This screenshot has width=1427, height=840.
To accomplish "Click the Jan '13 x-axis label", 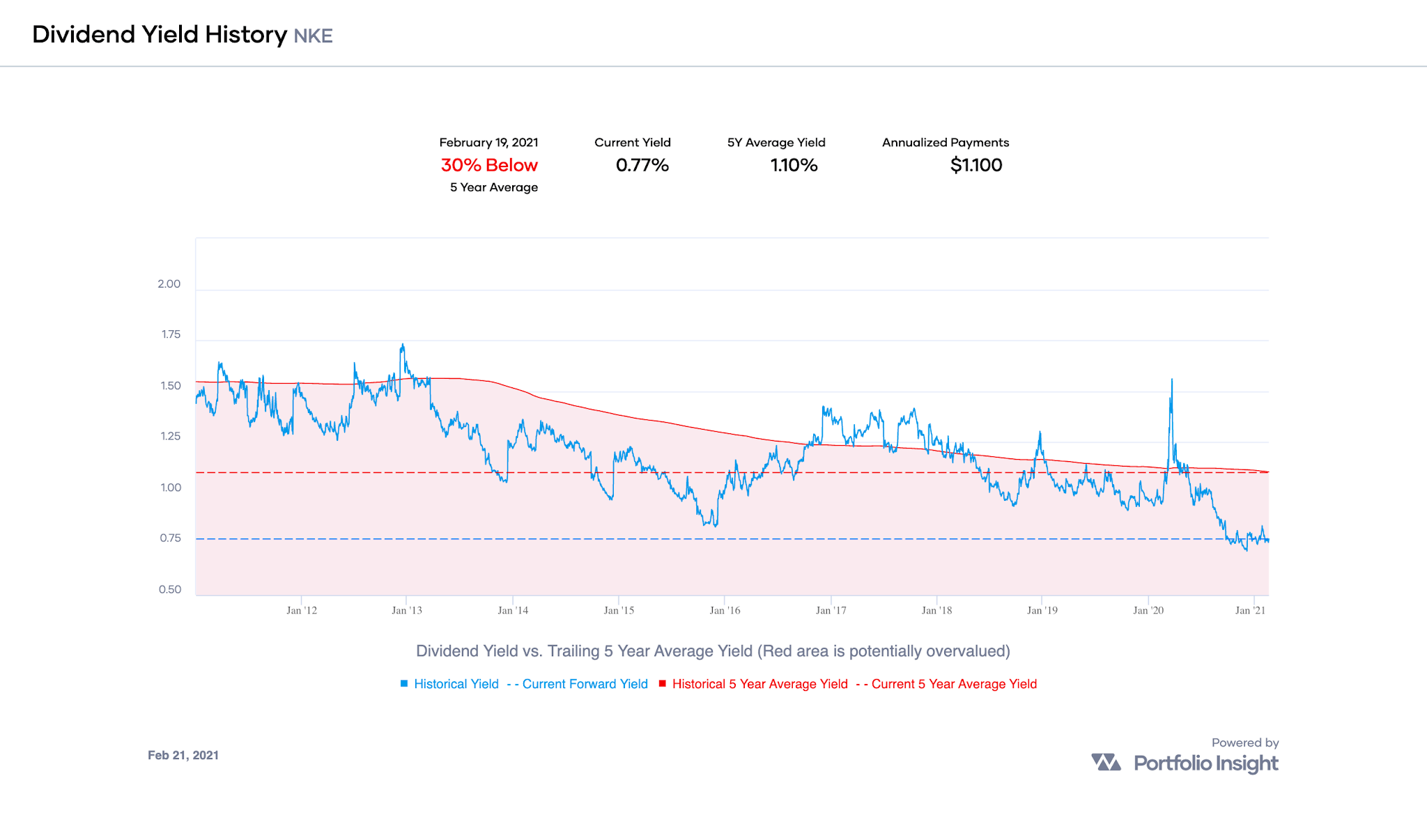I will (407, 611).
